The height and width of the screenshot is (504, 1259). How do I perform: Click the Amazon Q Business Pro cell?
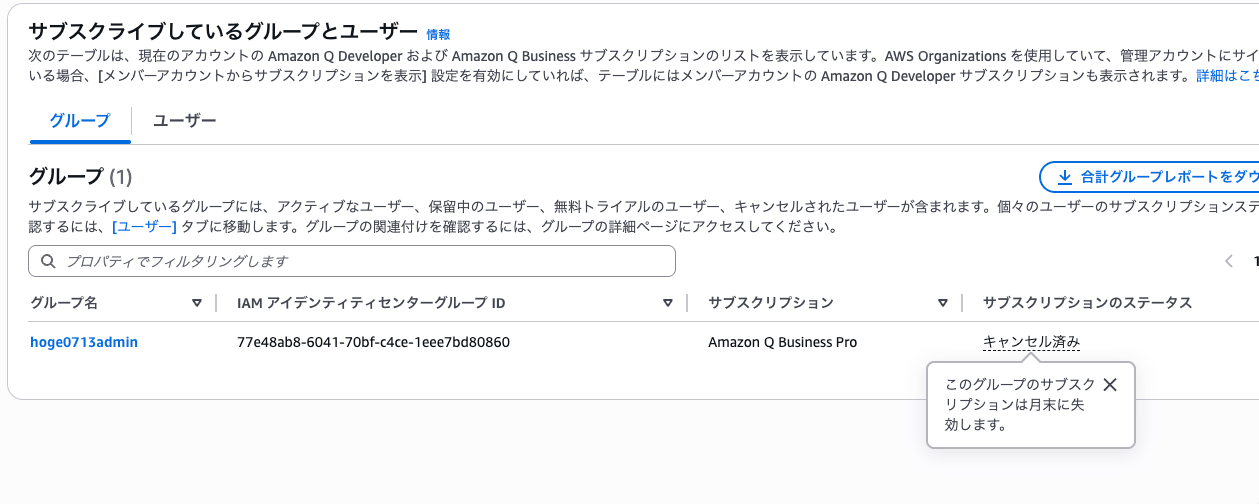(x=783, y=342)
